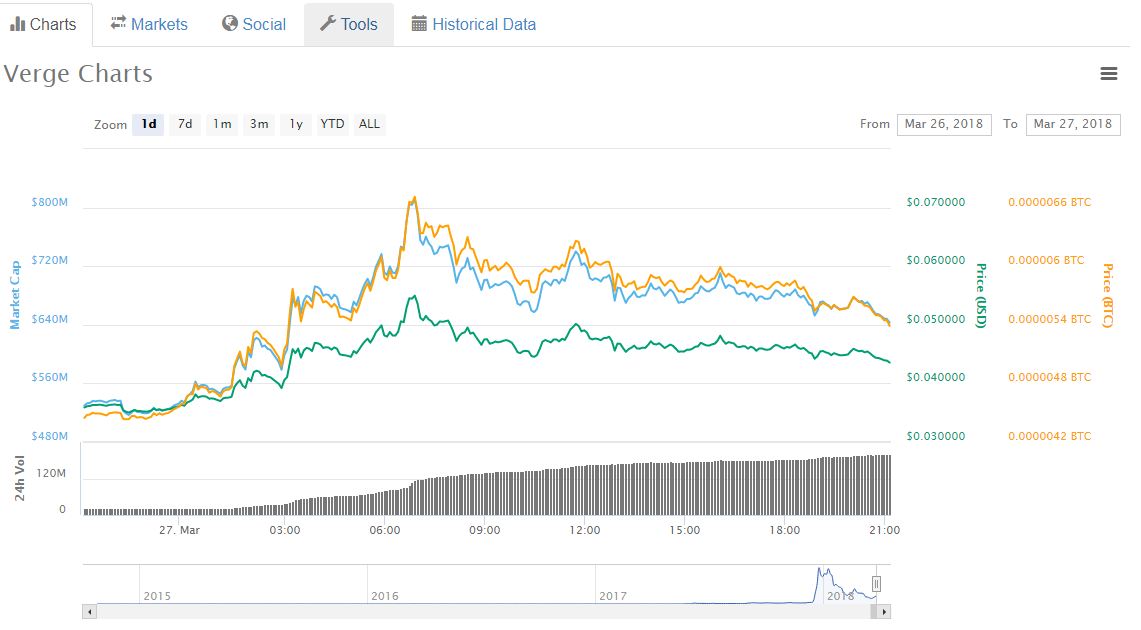
Task: Click the 21:00 time axis label
Action: (884, 530)
